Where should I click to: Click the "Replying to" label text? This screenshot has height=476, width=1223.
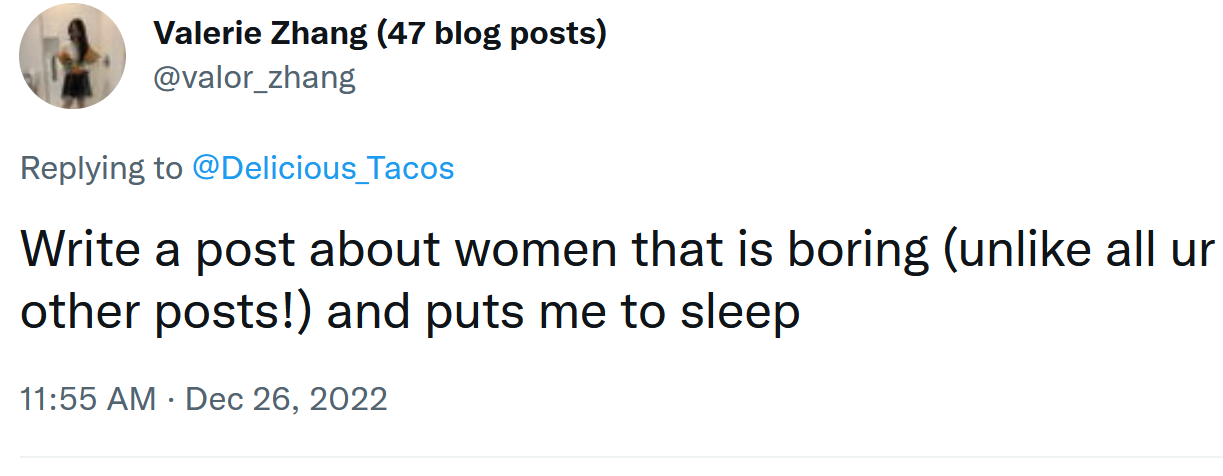[x=101, y=167]
